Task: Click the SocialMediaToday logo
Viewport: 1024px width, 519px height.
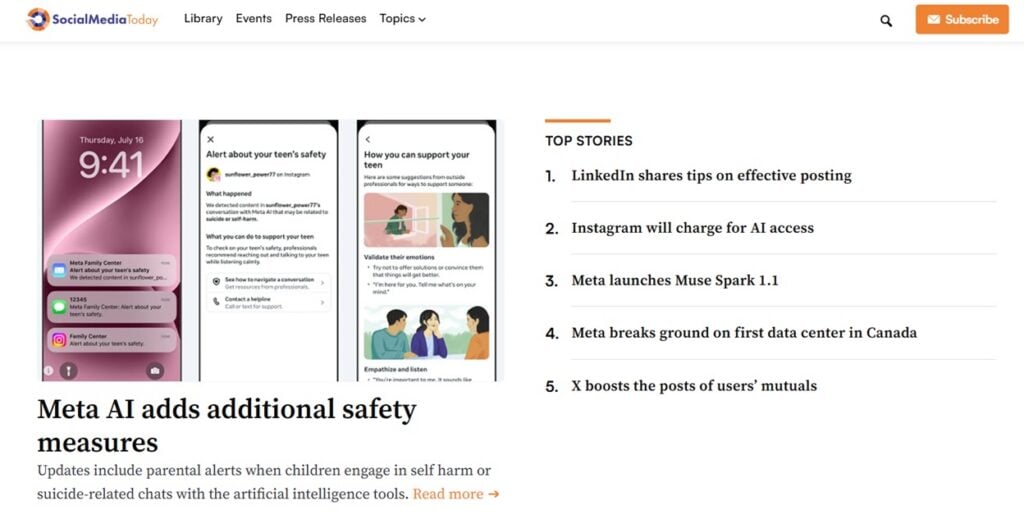Action: coord(92,19)
